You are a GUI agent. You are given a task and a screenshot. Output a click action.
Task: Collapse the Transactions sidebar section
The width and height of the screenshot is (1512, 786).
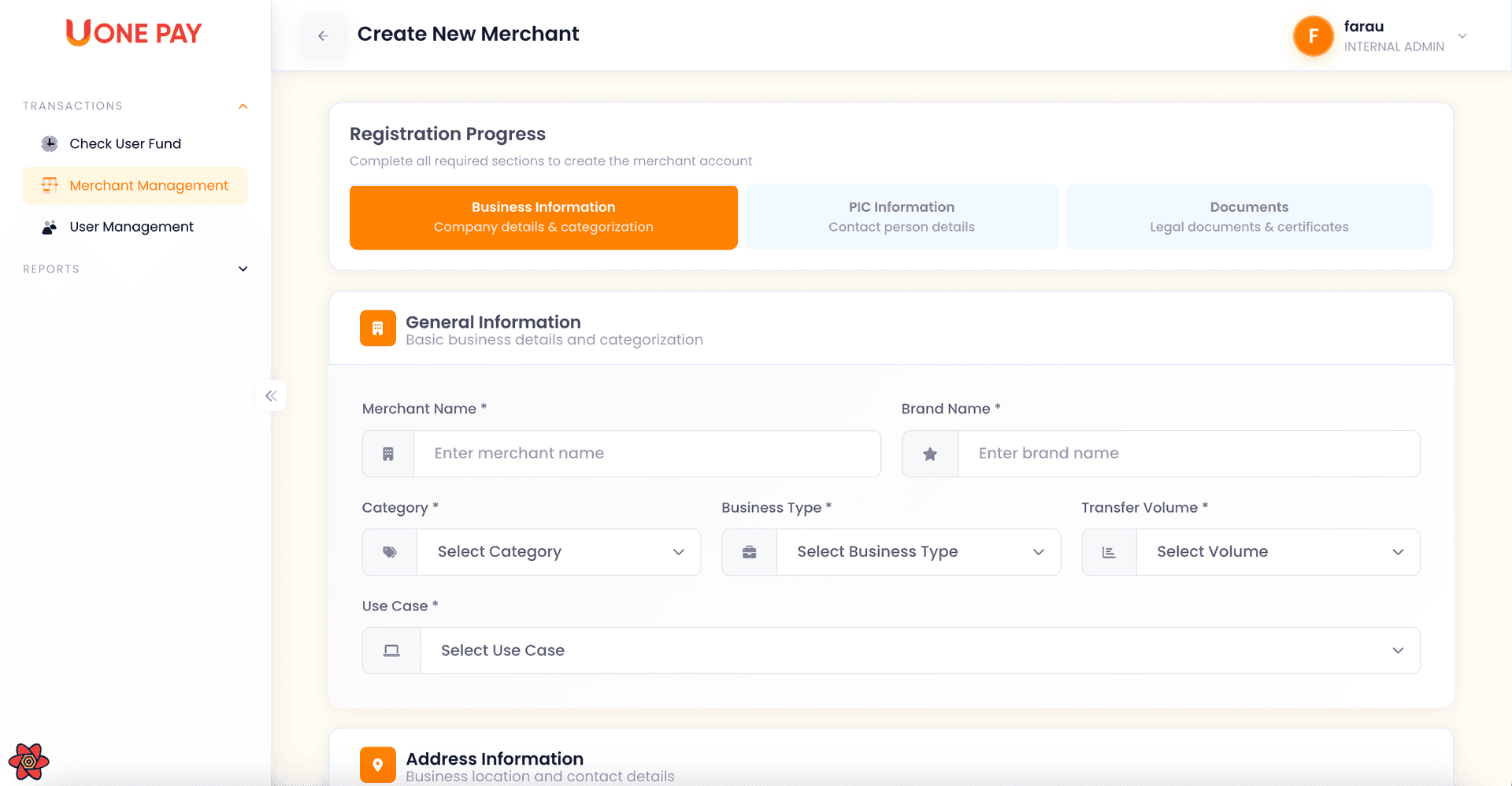[243, 106]
